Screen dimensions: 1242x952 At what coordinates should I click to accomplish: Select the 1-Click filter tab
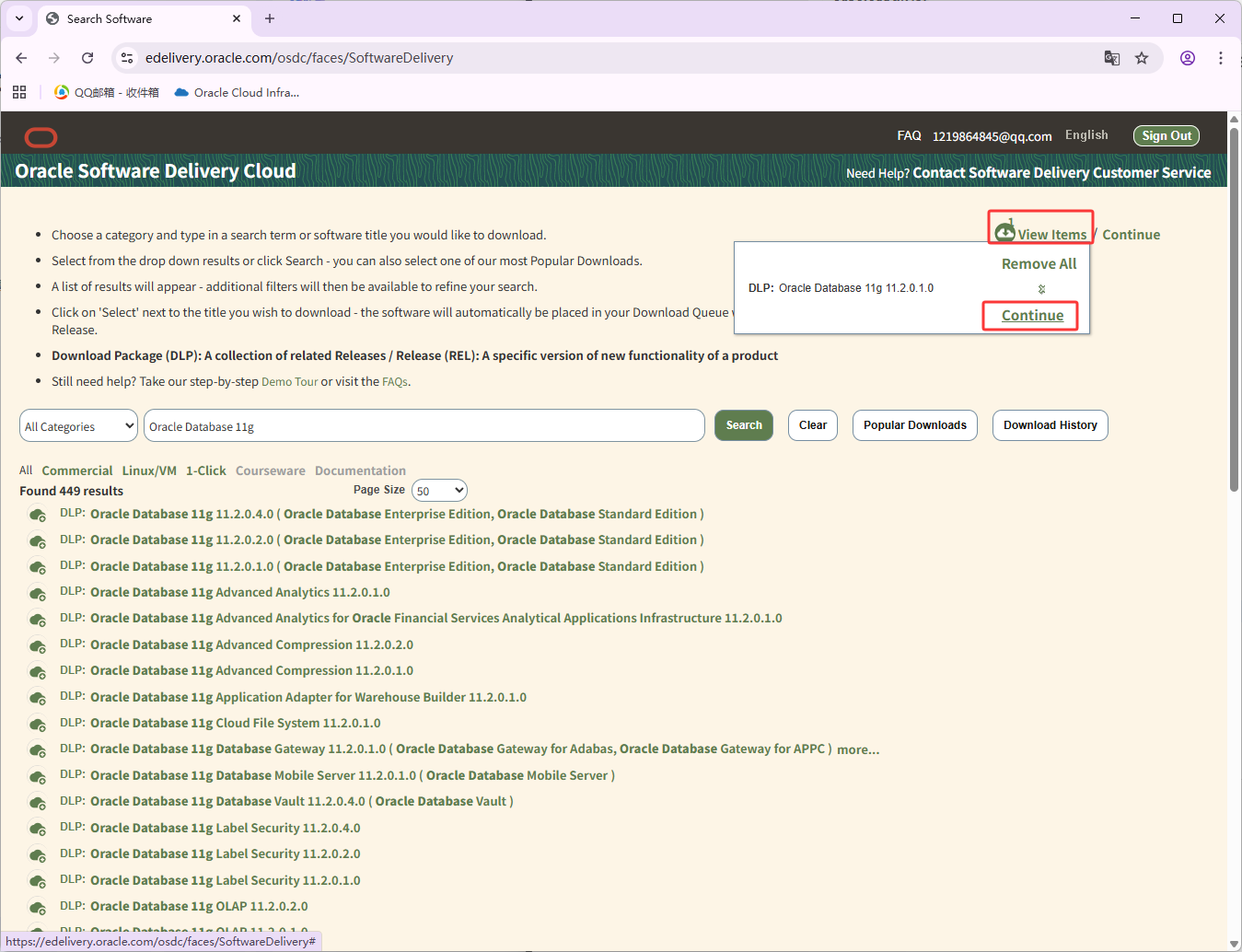(x=206, y=470)
